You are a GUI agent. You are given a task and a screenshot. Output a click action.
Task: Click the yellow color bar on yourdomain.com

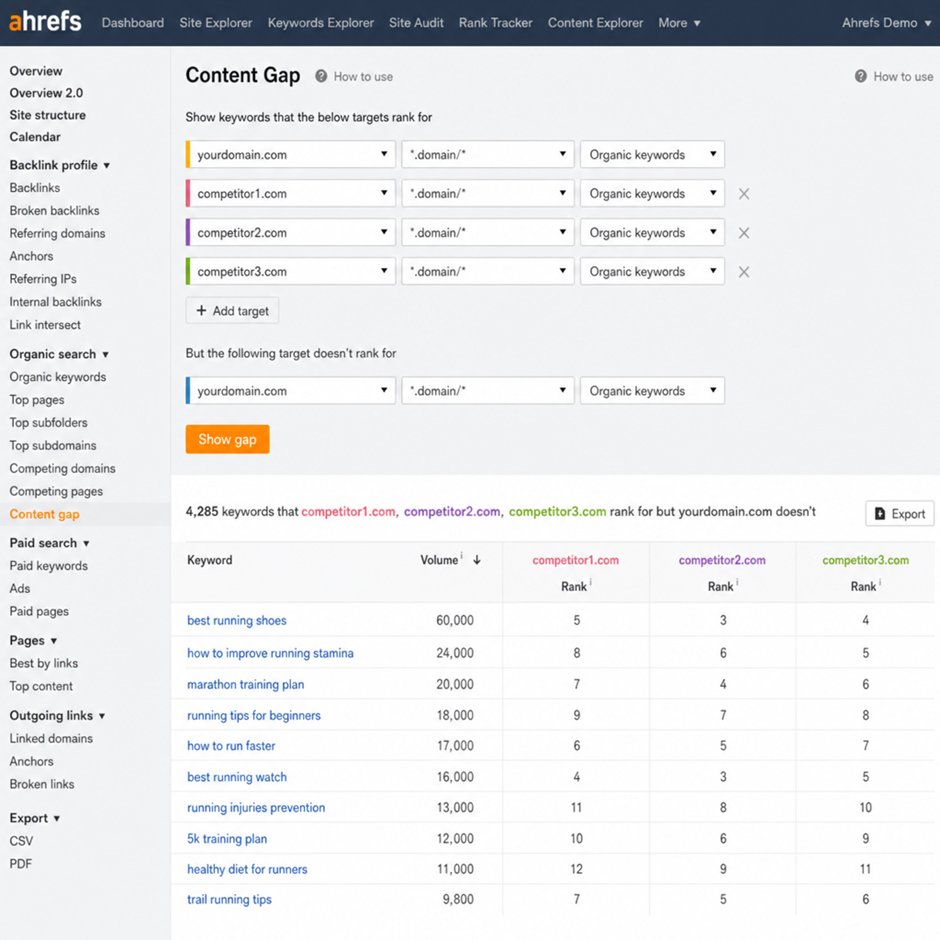tap(188, 155)
